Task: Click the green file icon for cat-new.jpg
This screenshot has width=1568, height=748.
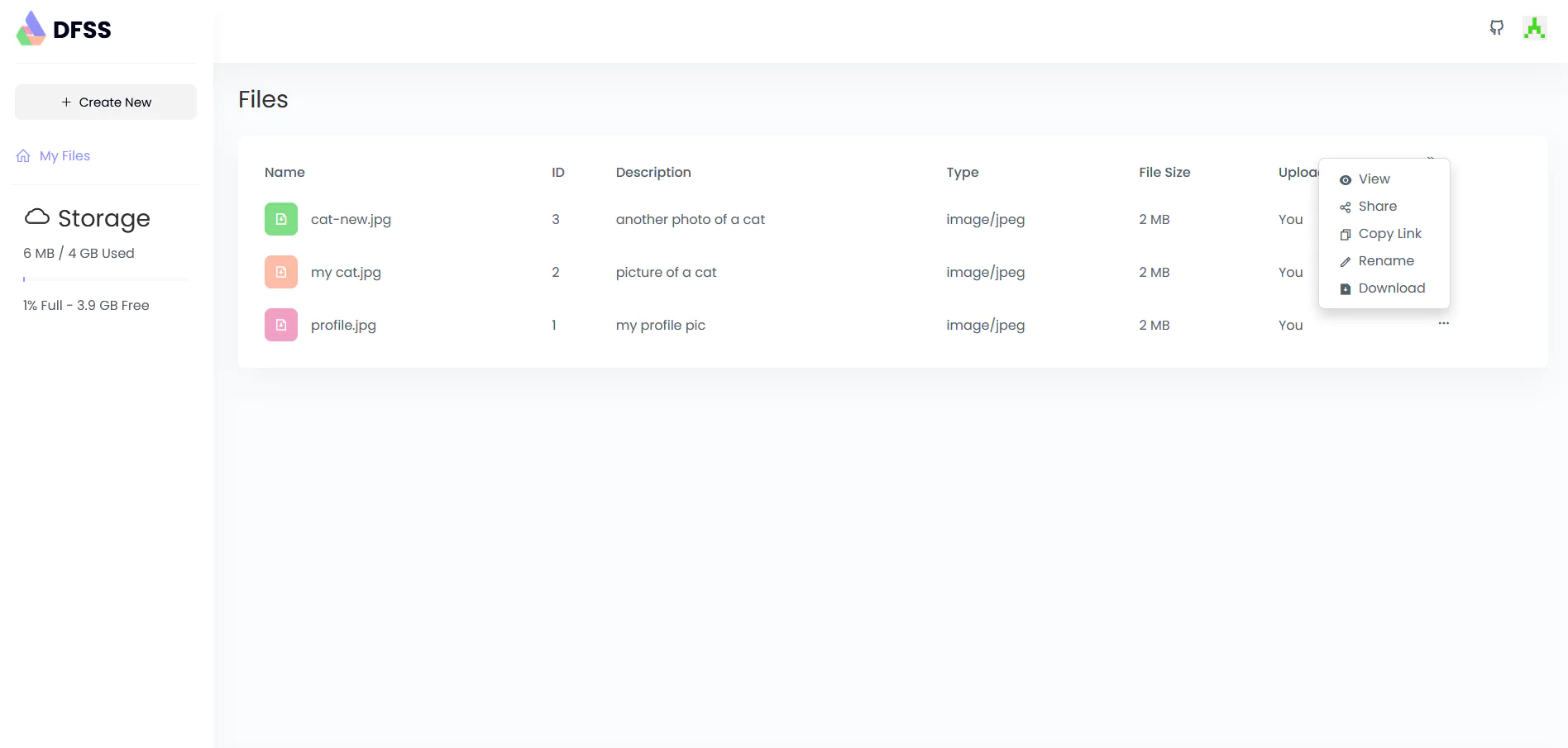Action: 281,219
